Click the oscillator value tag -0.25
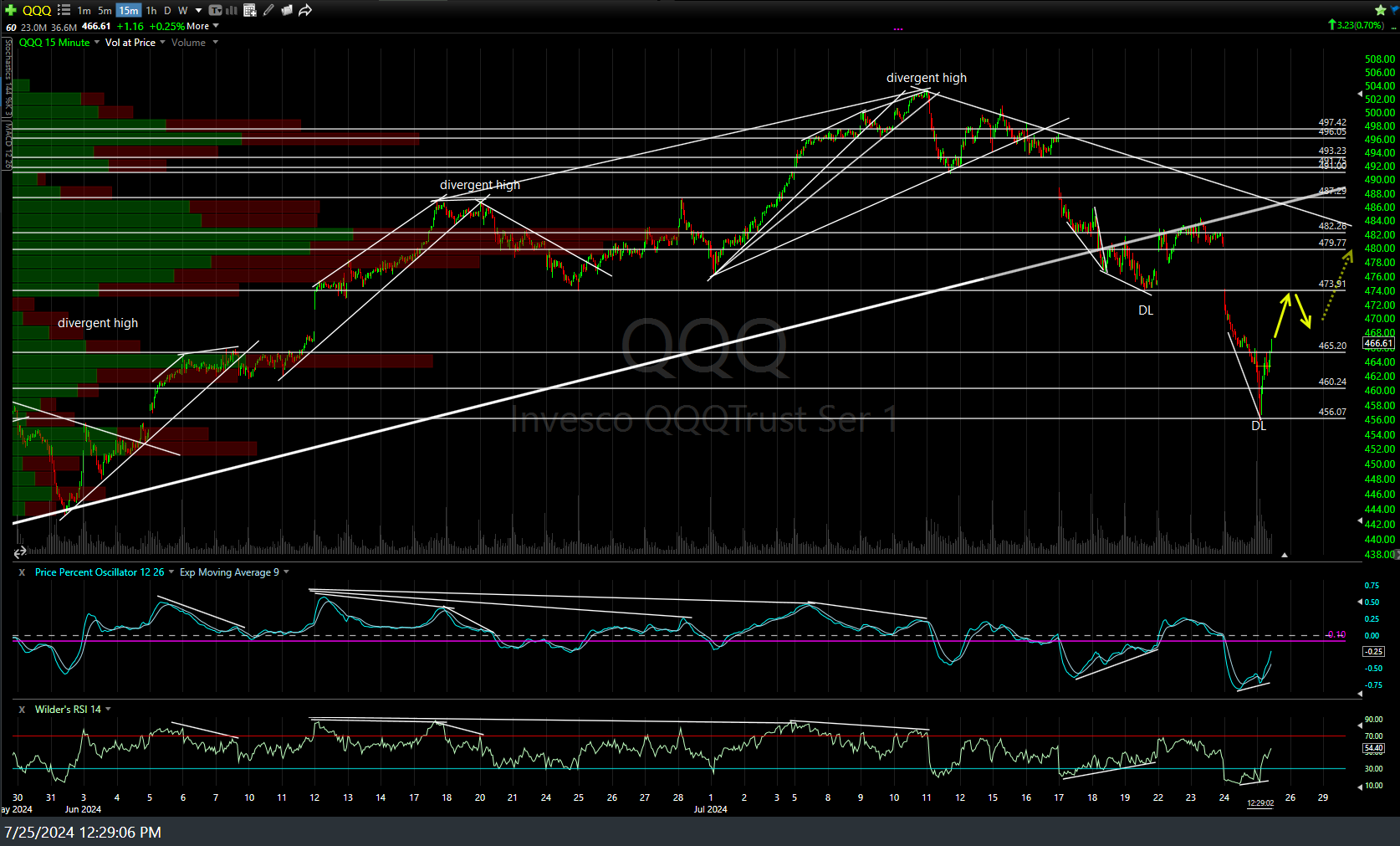 click(1373, 651)
